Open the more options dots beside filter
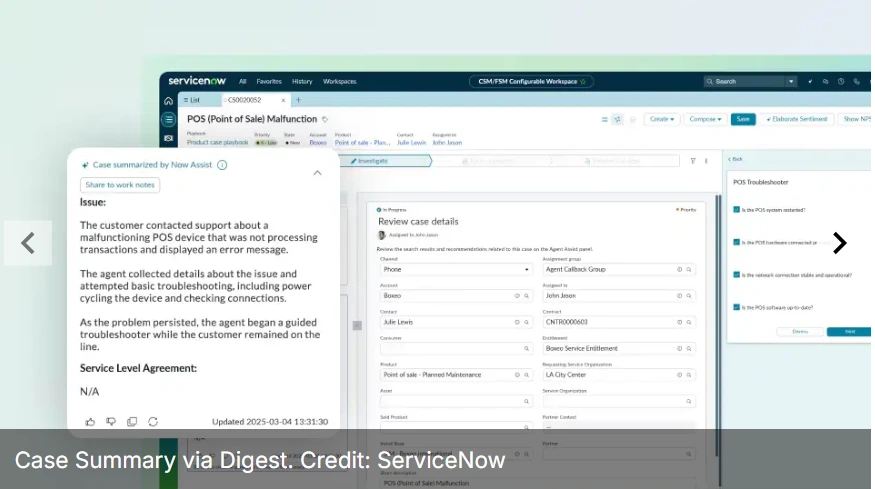The image size is (875, 489). [706, 161]
